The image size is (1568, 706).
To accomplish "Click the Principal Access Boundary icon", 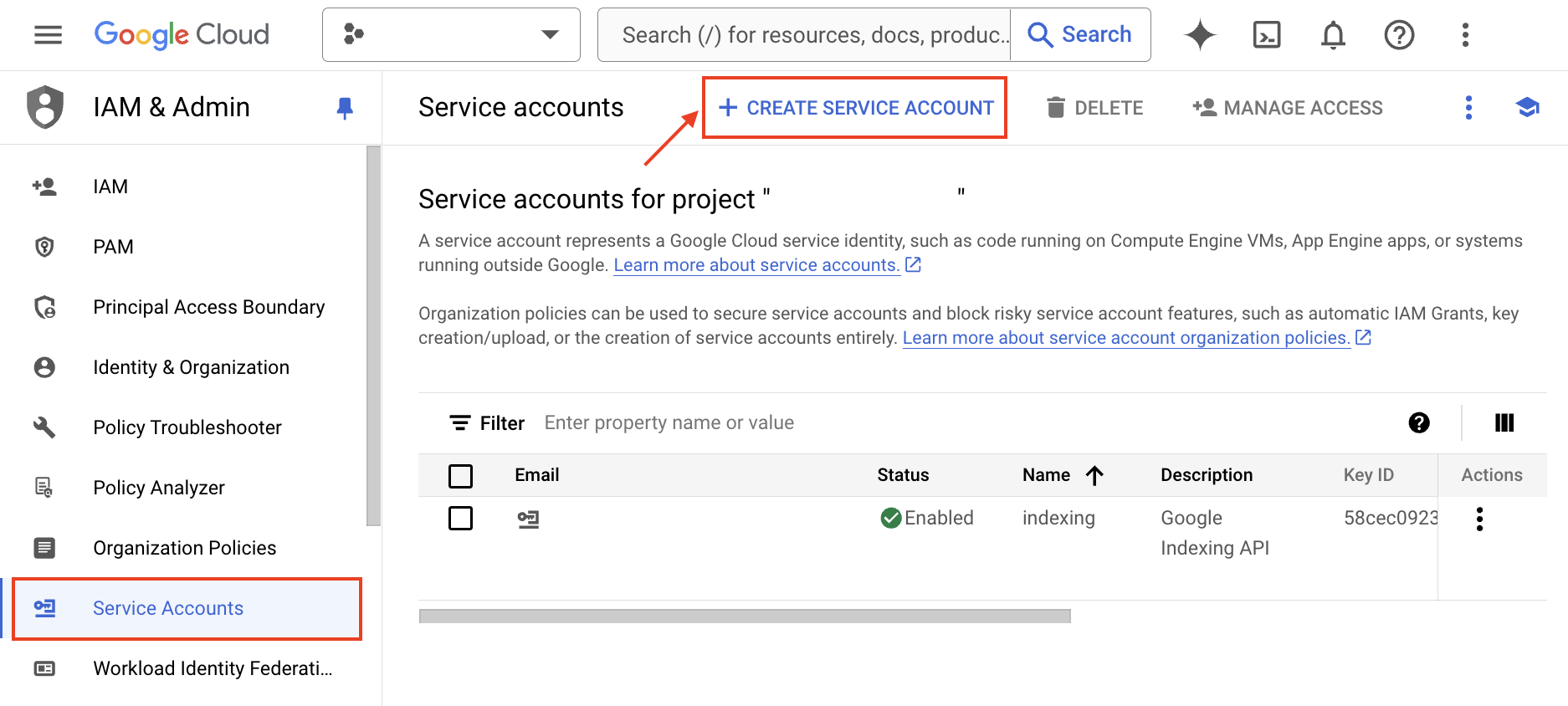I will pos(44,307).
